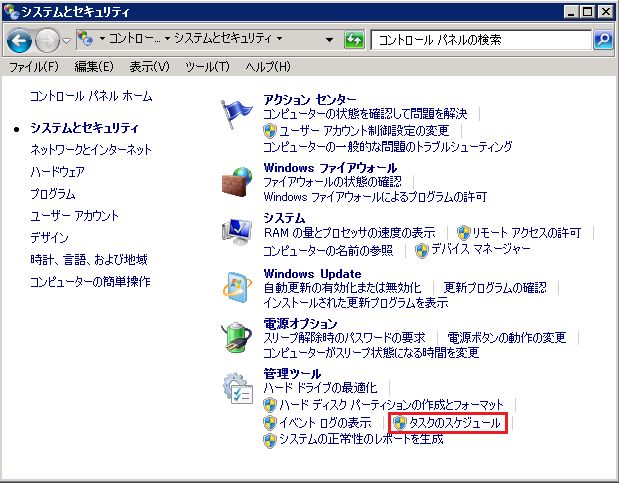Open コンピューターの簡単操作 category

point(90,282)
